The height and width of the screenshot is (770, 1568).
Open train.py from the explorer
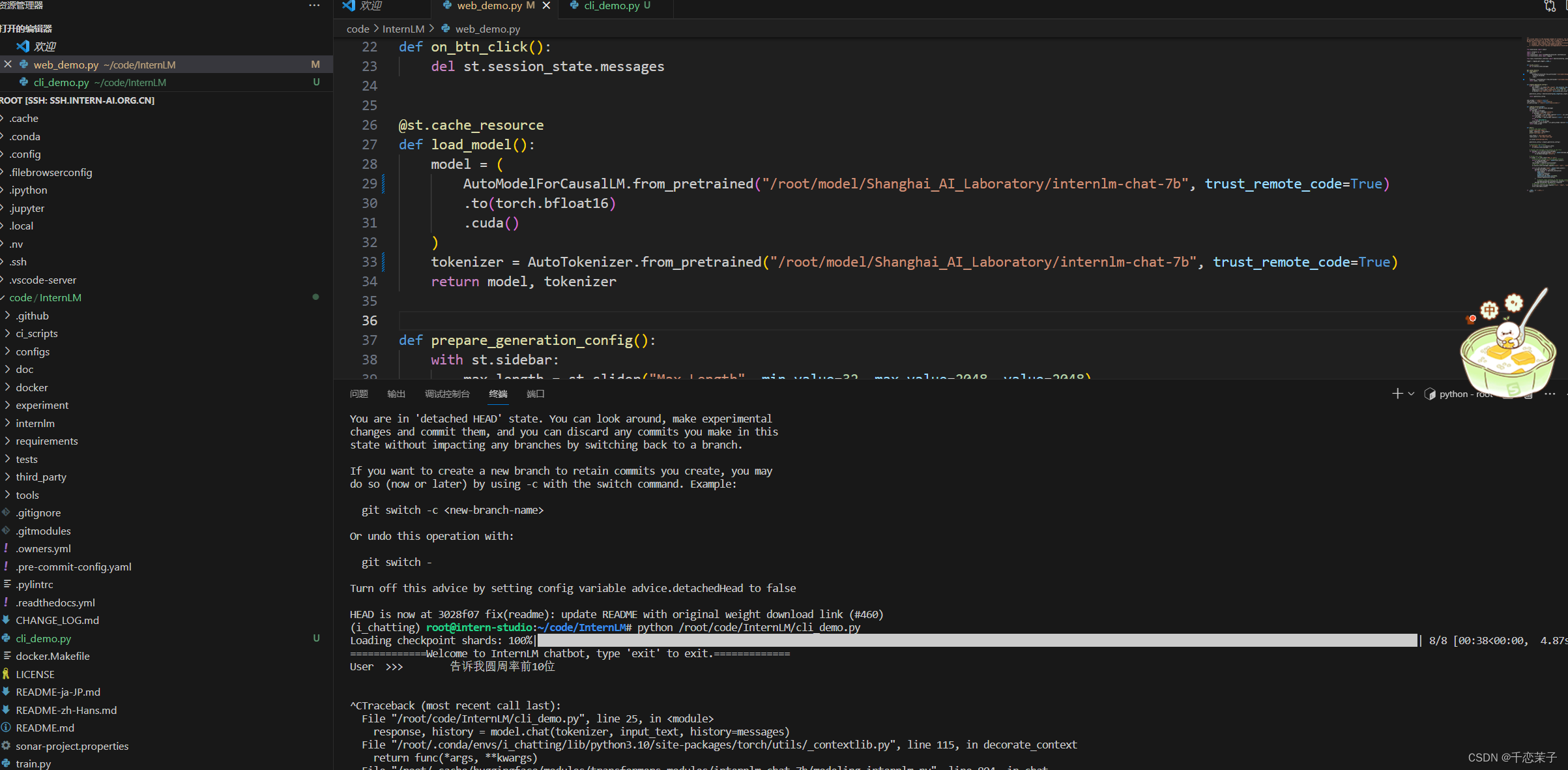click(x=33, y=763)
